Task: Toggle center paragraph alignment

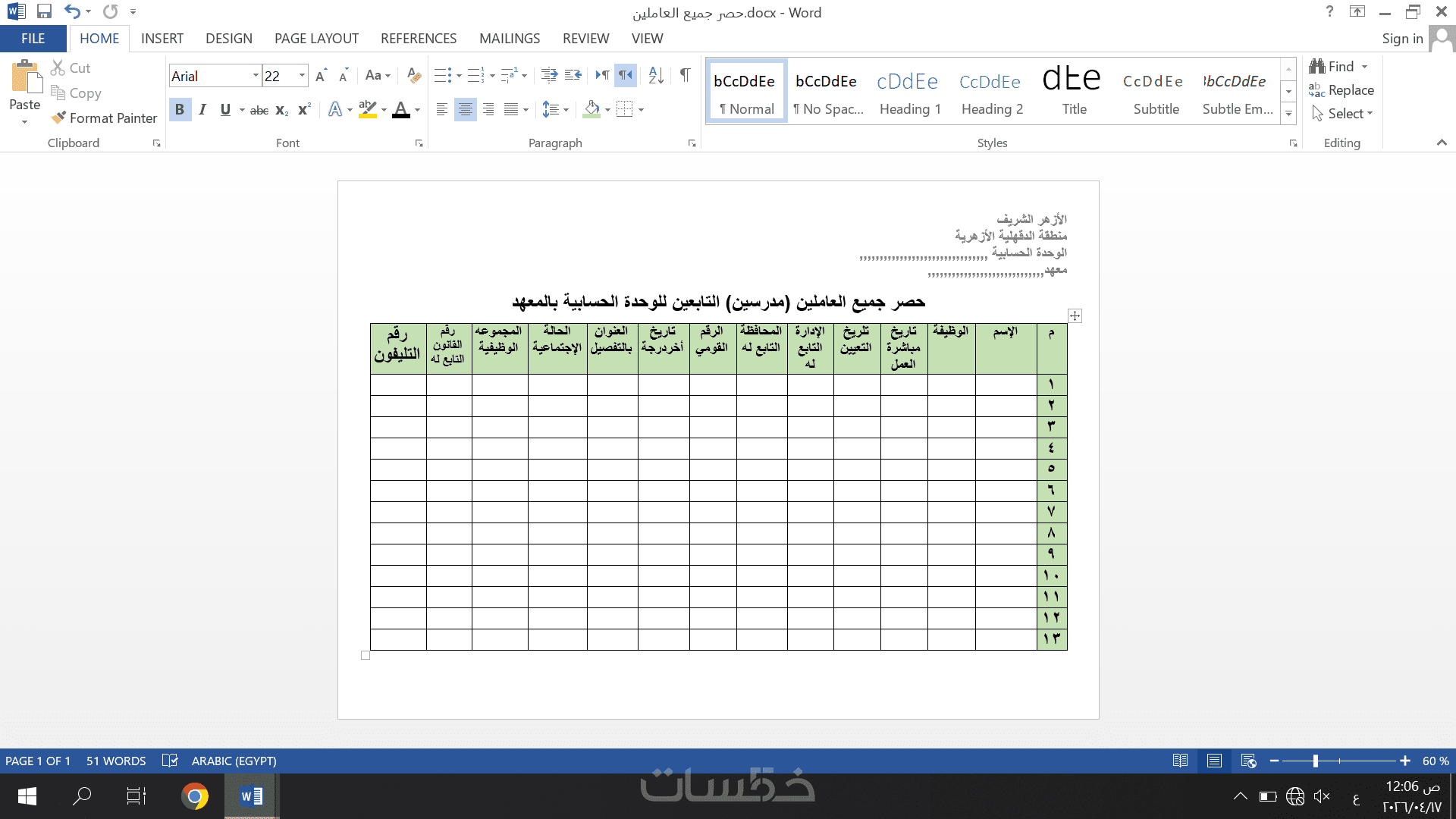Action: [465, 110]
